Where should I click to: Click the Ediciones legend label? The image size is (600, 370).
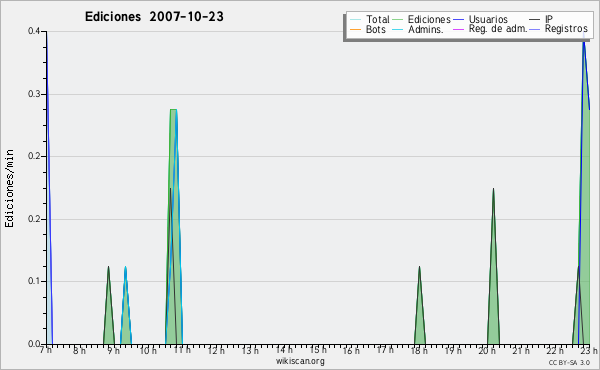[429, 19]
